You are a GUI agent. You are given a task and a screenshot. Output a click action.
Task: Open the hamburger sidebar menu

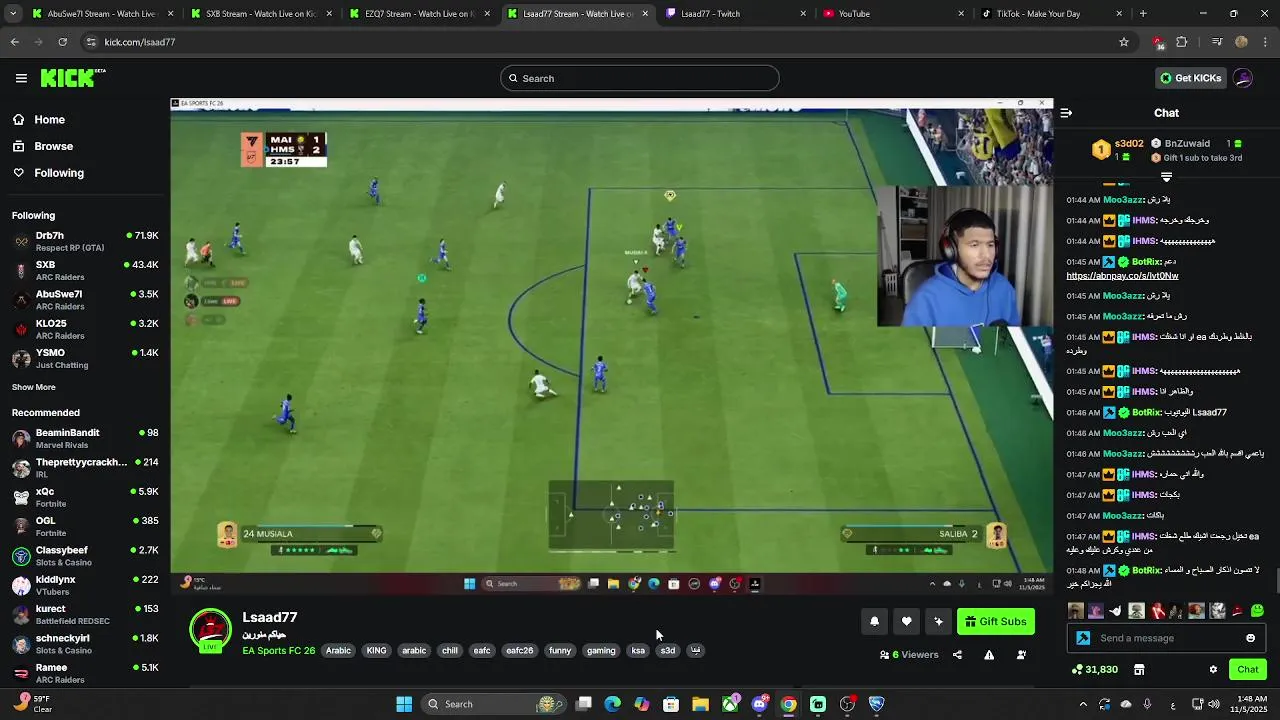[x=21, y=78]
